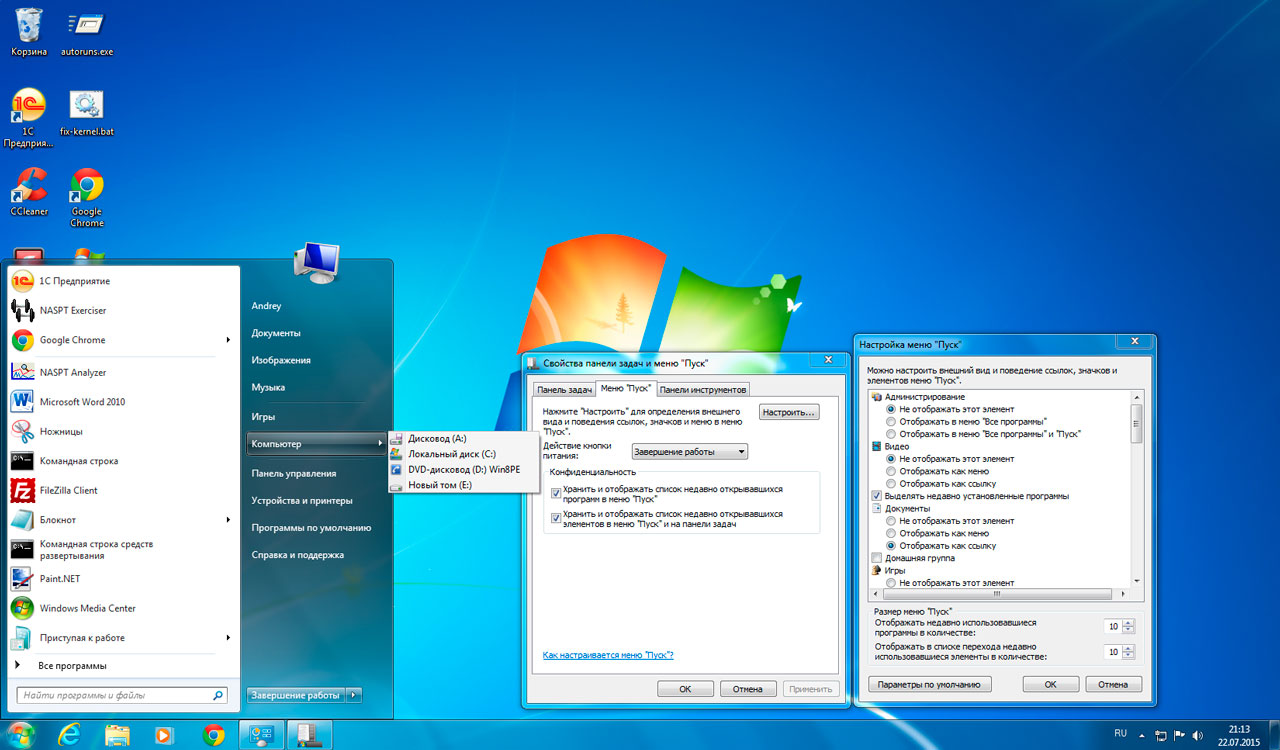Open "Как настраивается меню Пуск?" help link

point(607,655)
